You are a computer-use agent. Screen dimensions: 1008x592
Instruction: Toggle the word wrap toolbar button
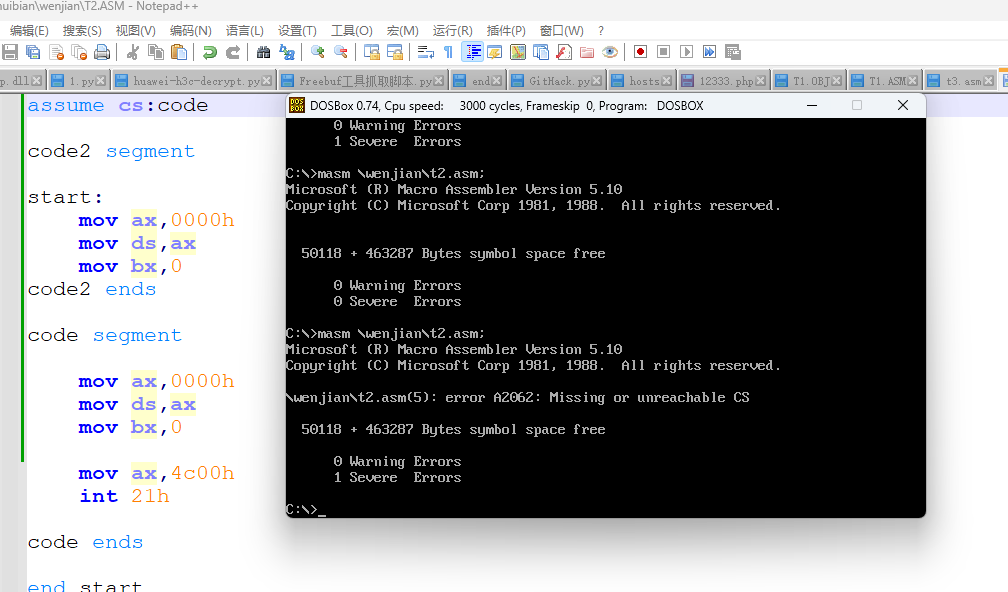coord(425,52)
